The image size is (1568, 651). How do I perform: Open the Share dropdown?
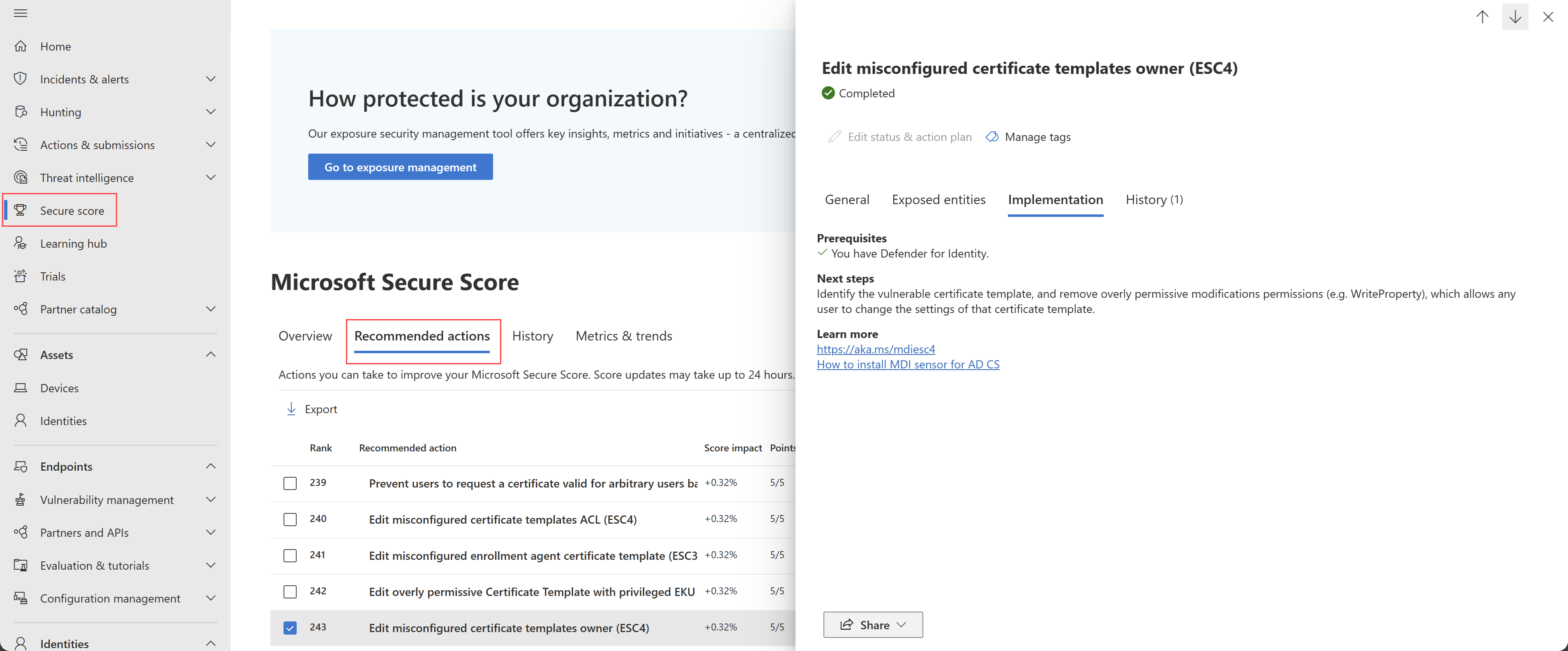872,625
